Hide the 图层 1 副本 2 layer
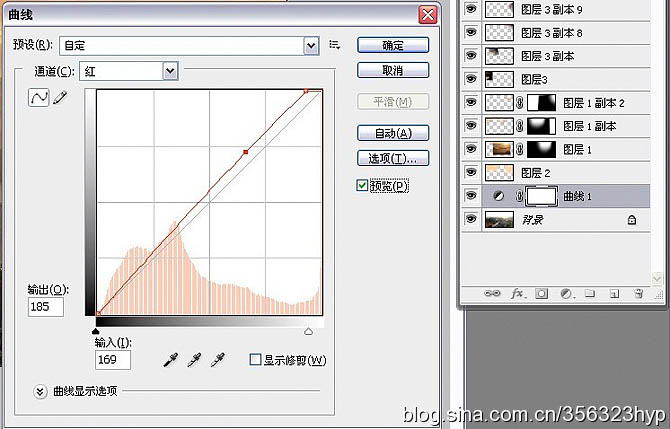The image size is (670, 429). pos(471,102)
